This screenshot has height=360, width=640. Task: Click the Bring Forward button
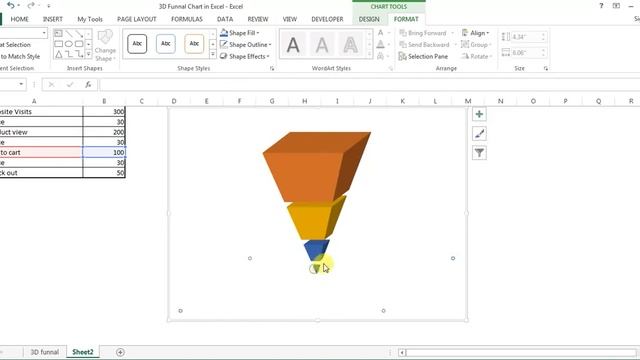[423, 33]
